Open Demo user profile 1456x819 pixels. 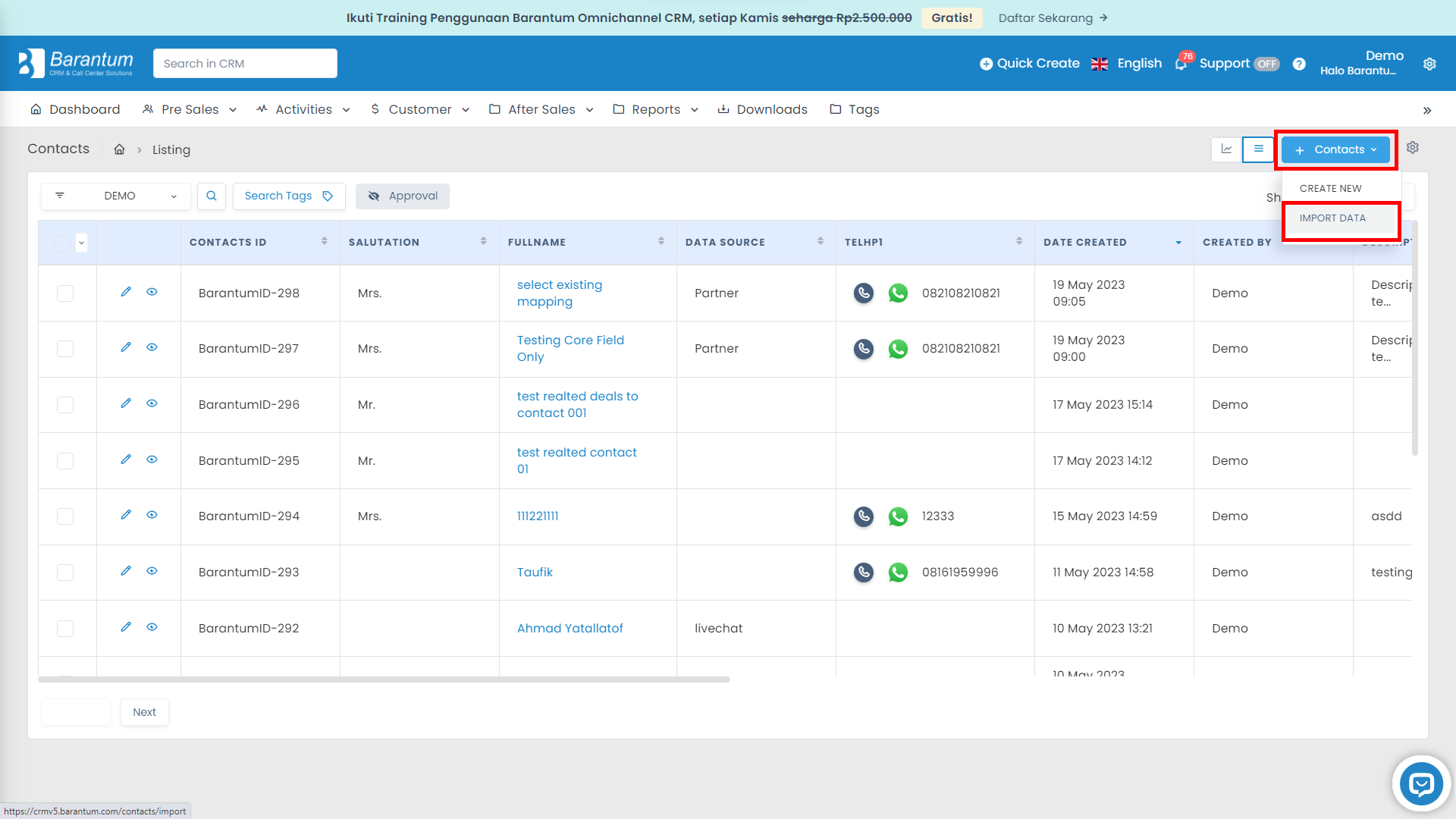coord(1362,63)
